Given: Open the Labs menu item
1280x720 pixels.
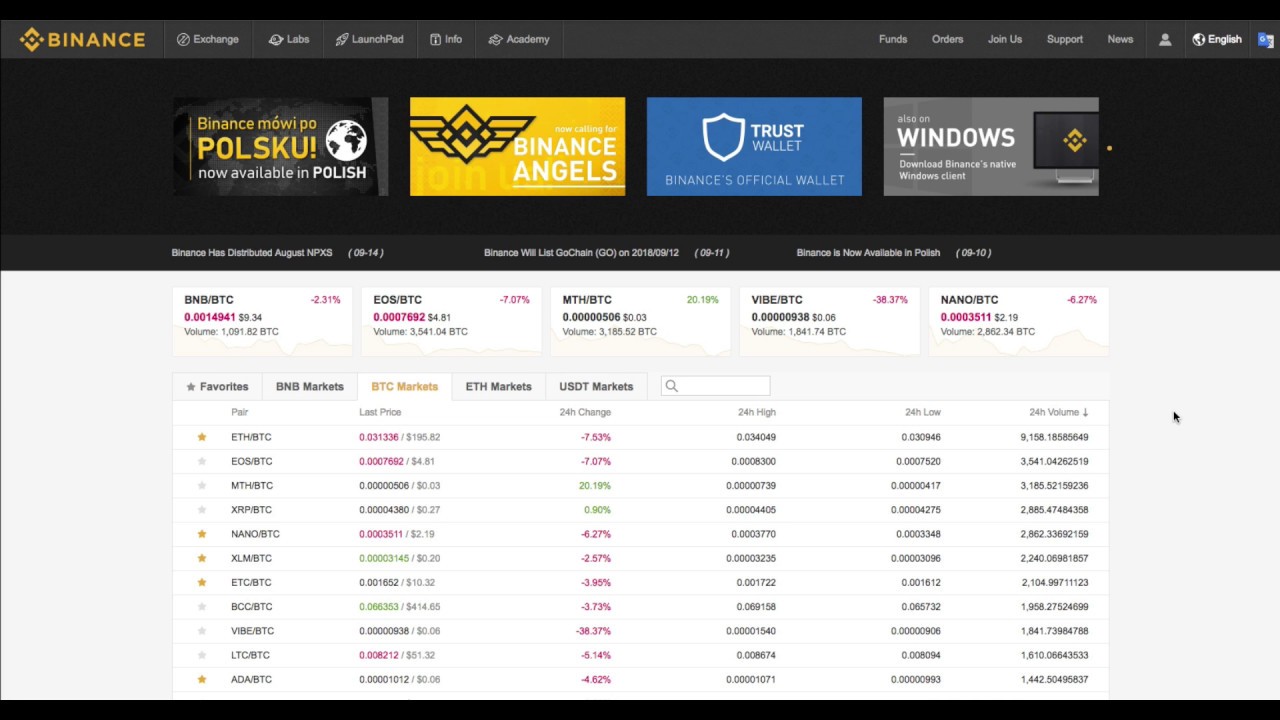Looking at the screenshot, I should coord(289,40).
